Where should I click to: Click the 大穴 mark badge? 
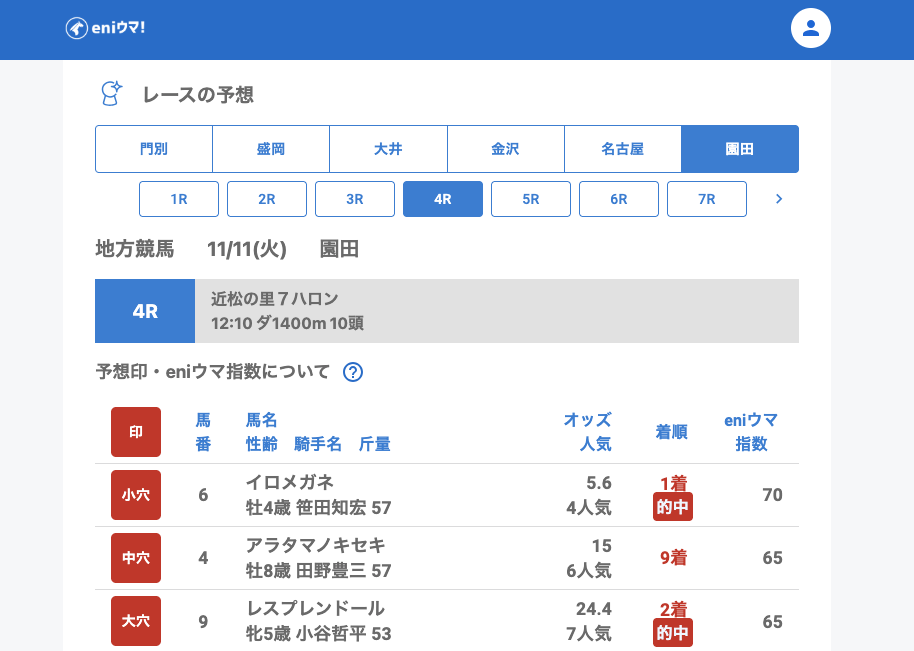click(x=136, y=621)
